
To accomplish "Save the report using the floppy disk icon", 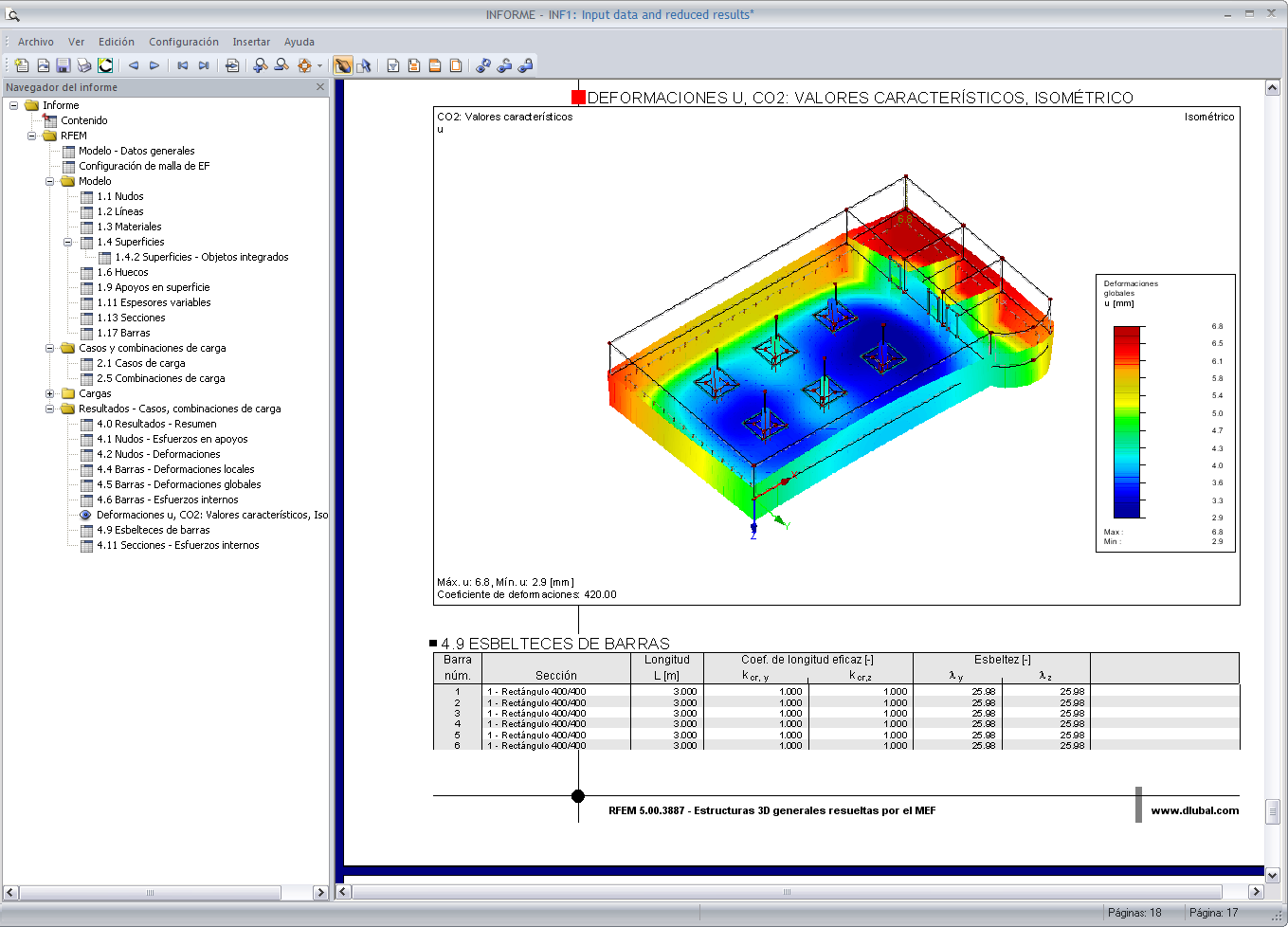I will tap(63, 65).
